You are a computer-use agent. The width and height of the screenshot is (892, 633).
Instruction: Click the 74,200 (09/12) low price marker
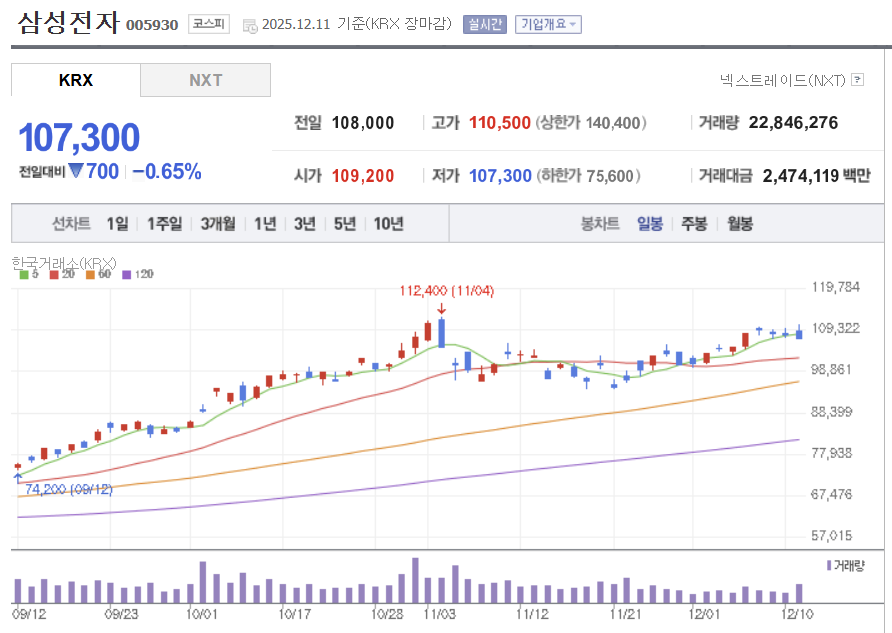click(69, 489)
